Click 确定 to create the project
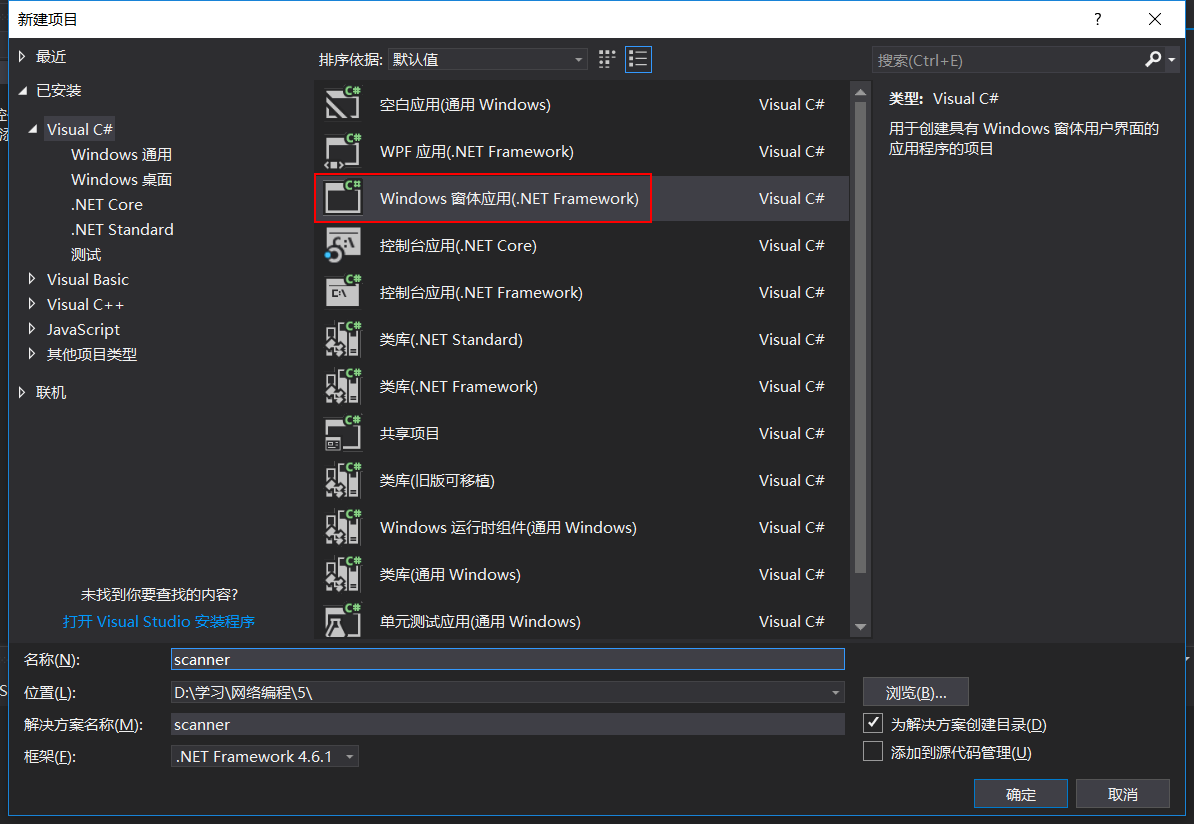Image resolution: width=1194 pixels, height=824 pixels. point(1020,794)
